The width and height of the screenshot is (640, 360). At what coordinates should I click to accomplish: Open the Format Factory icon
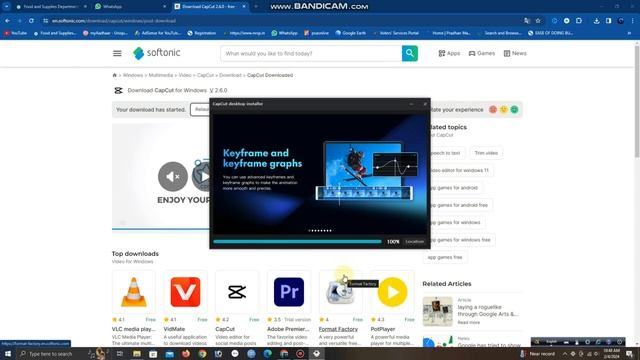click(340, 292)
